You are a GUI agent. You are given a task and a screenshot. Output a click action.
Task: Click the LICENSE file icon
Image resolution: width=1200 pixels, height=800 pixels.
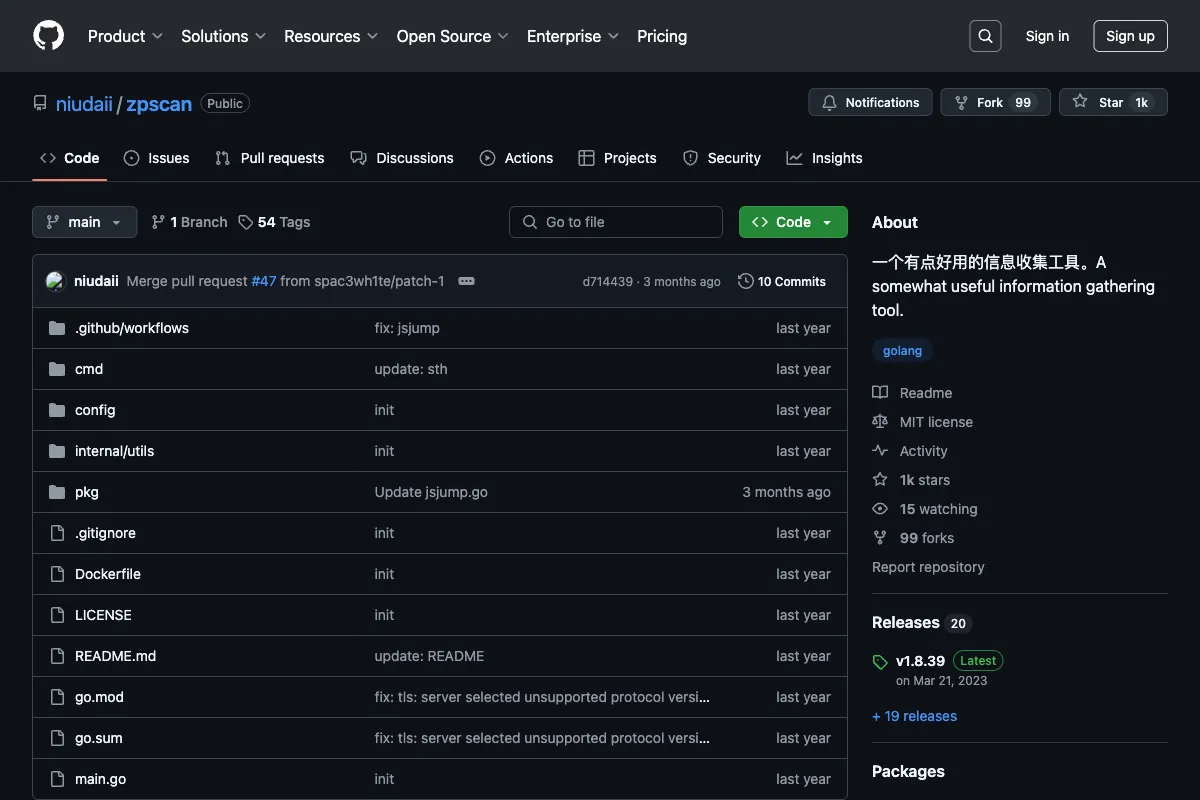click(57, 615)
